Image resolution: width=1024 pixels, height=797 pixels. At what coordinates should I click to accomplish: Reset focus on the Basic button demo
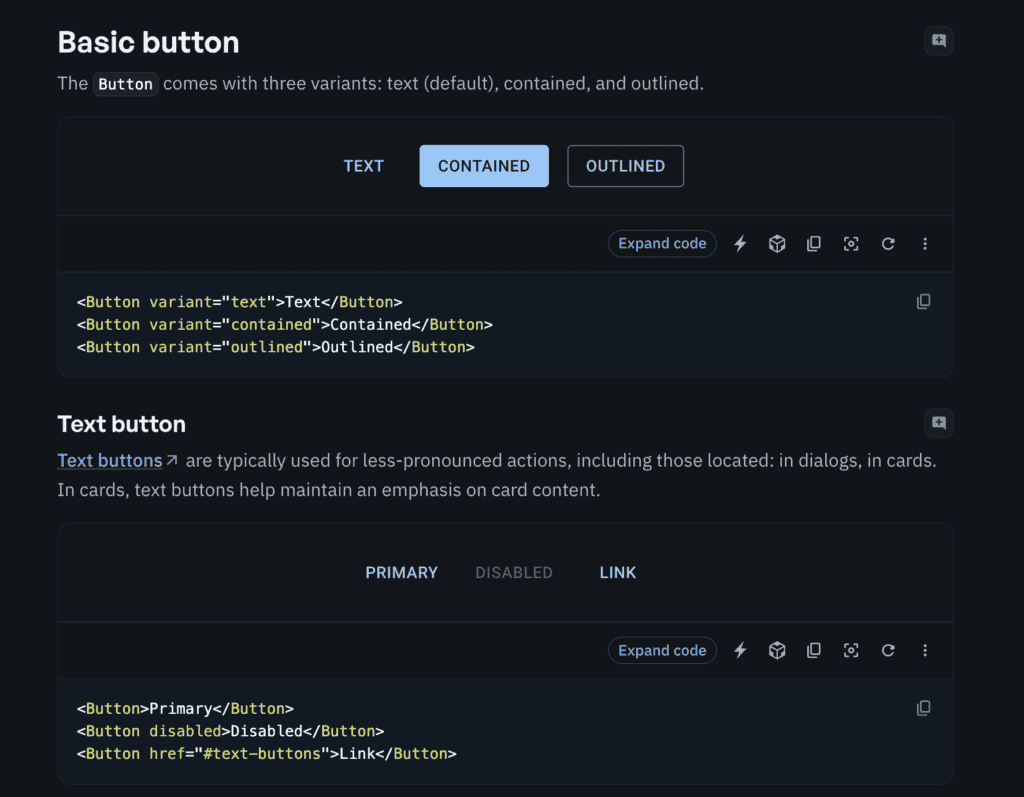[851, 243]
